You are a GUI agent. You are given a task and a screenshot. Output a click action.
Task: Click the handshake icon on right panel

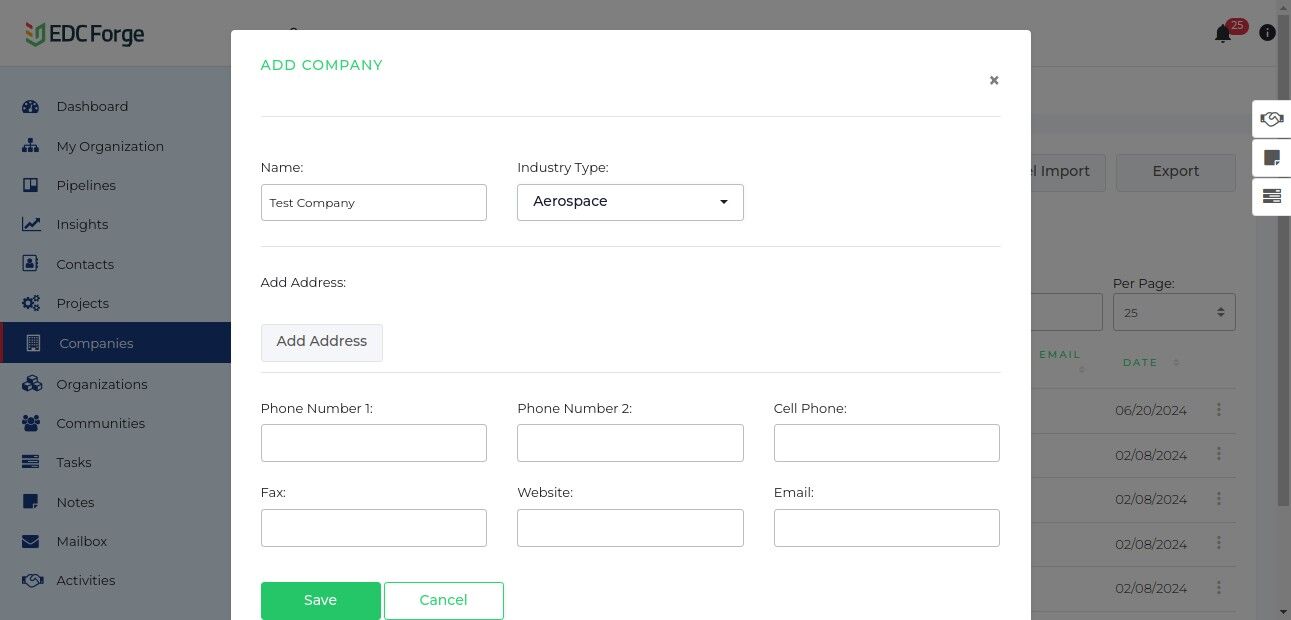point(1272,119)
